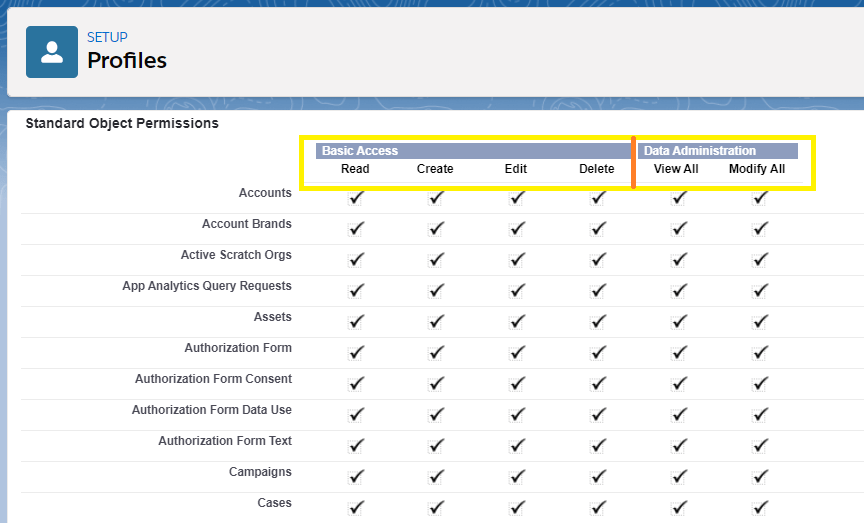This screenshot has height=523, width=864.
Task: Uncheck Edit for Authorization Form Text
Action: [x=517, y=446]
